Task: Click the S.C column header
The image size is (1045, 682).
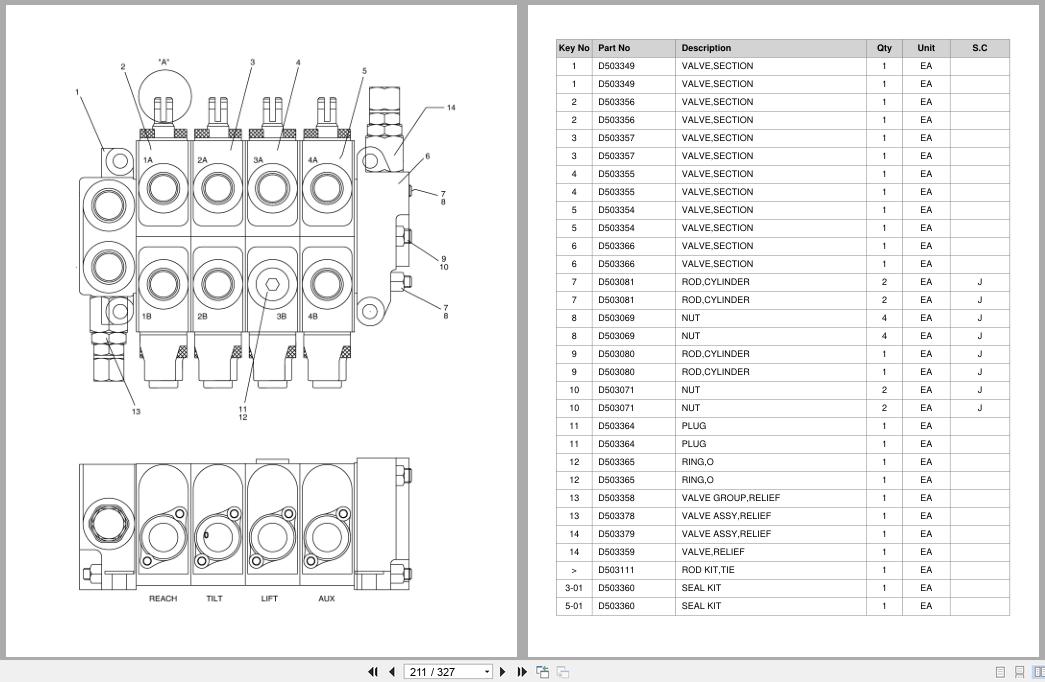Action: click(980, 48)
